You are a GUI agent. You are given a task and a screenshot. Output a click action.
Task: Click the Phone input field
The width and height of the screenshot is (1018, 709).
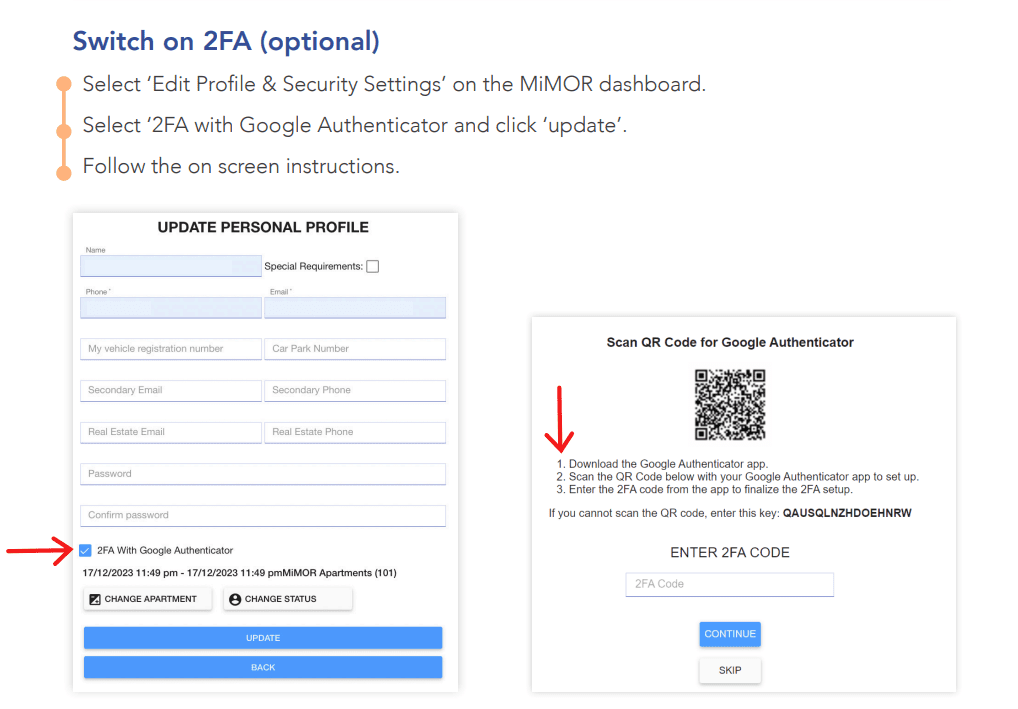coord(171,308)
